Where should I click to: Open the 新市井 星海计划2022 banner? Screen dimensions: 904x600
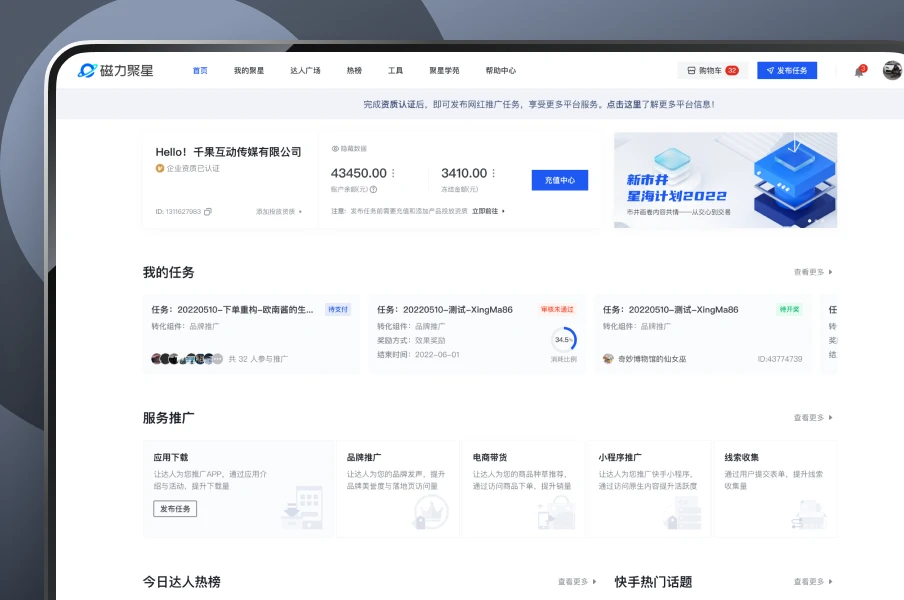click(x=725, y=180)
